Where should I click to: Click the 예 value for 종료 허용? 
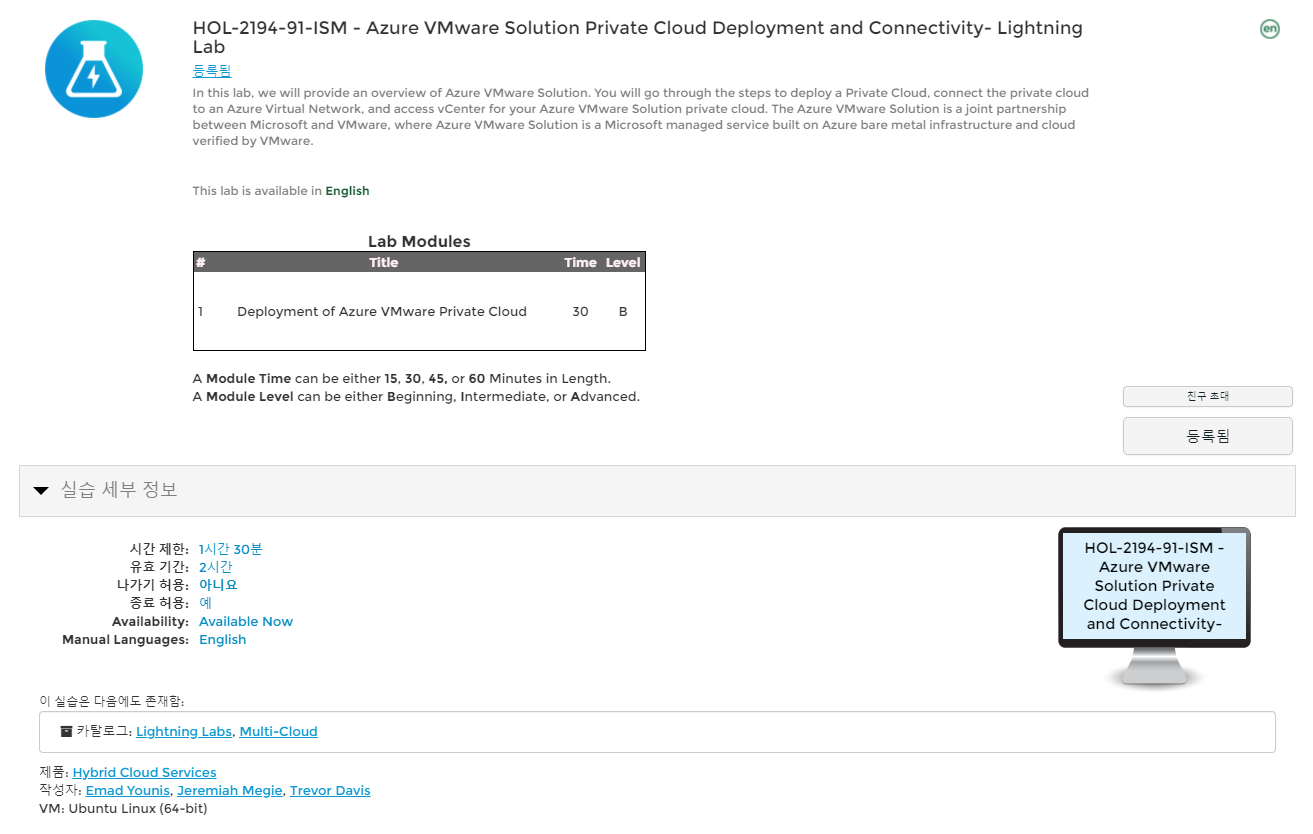[205, 603]
